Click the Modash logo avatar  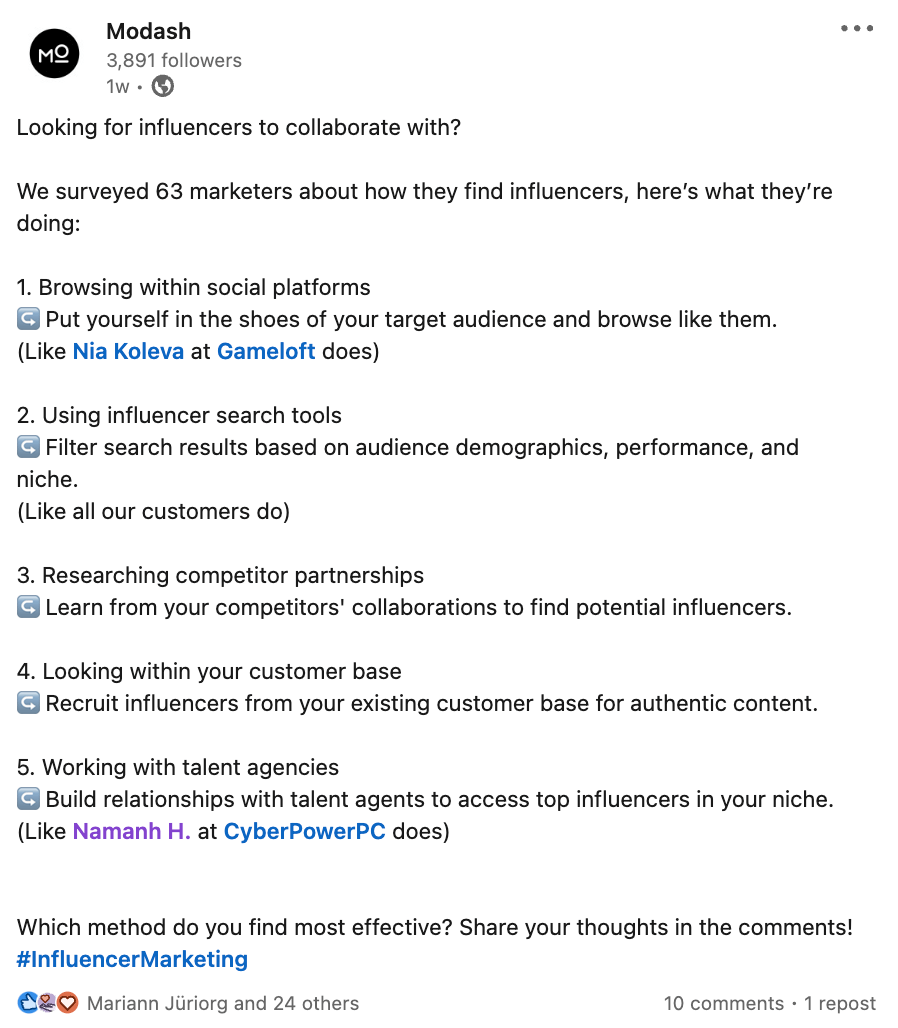coord(54,54)
